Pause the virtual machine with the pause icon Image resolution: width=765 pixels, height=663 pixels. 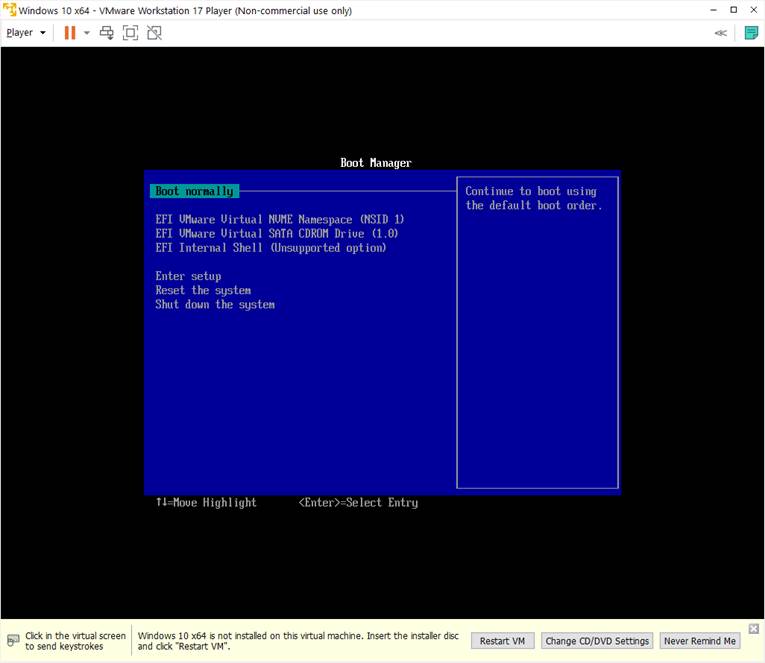pos(70,33)
